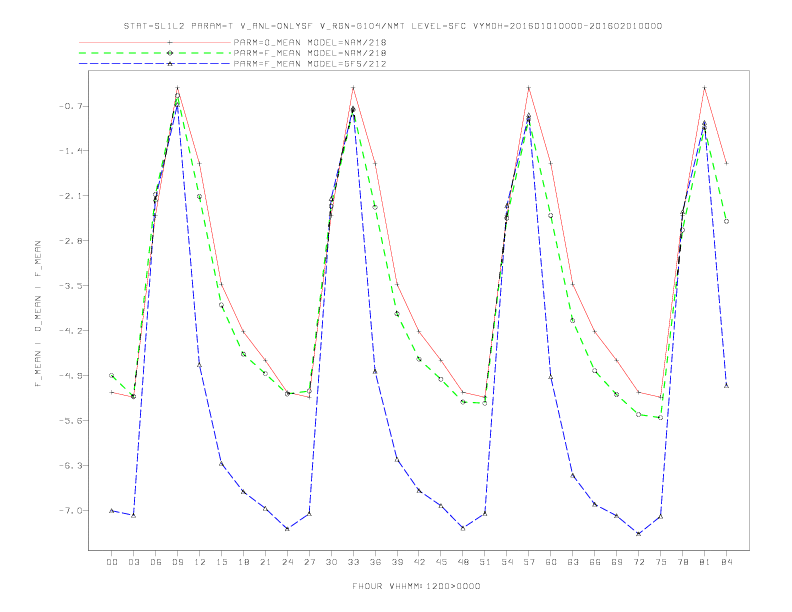Click the 06 forecast hour tick label
Viewport: 792px width, 612px height.
(x=156, y=562)
